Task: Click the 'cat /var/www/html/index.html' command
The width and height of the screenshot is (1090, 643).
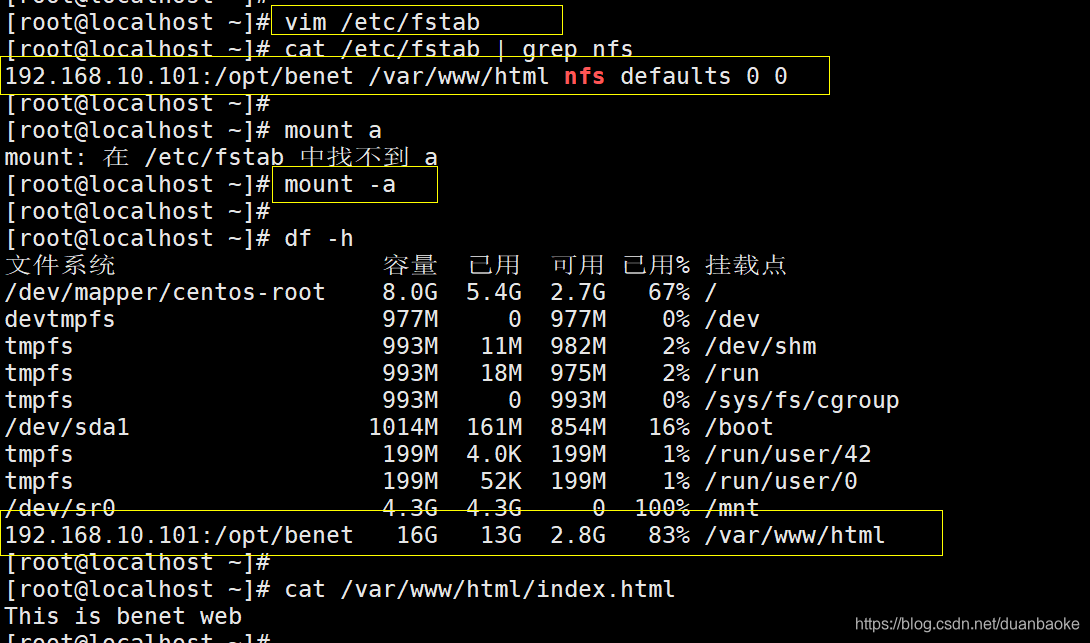Action: [x=480, y=589]
